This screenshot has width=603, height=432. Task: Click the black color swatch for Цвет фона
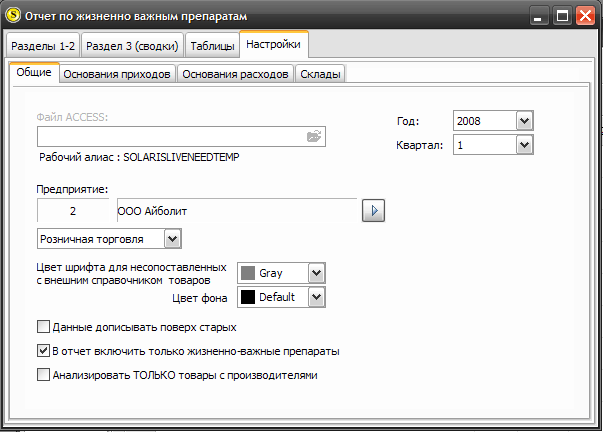pos(248,297)
